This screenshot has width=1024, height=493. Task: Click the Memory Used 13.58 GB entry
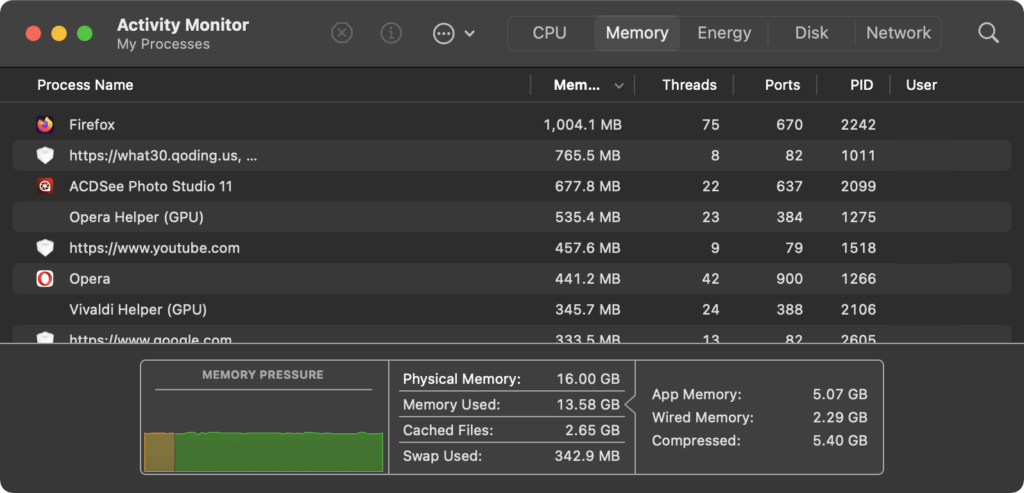point(511,405)
